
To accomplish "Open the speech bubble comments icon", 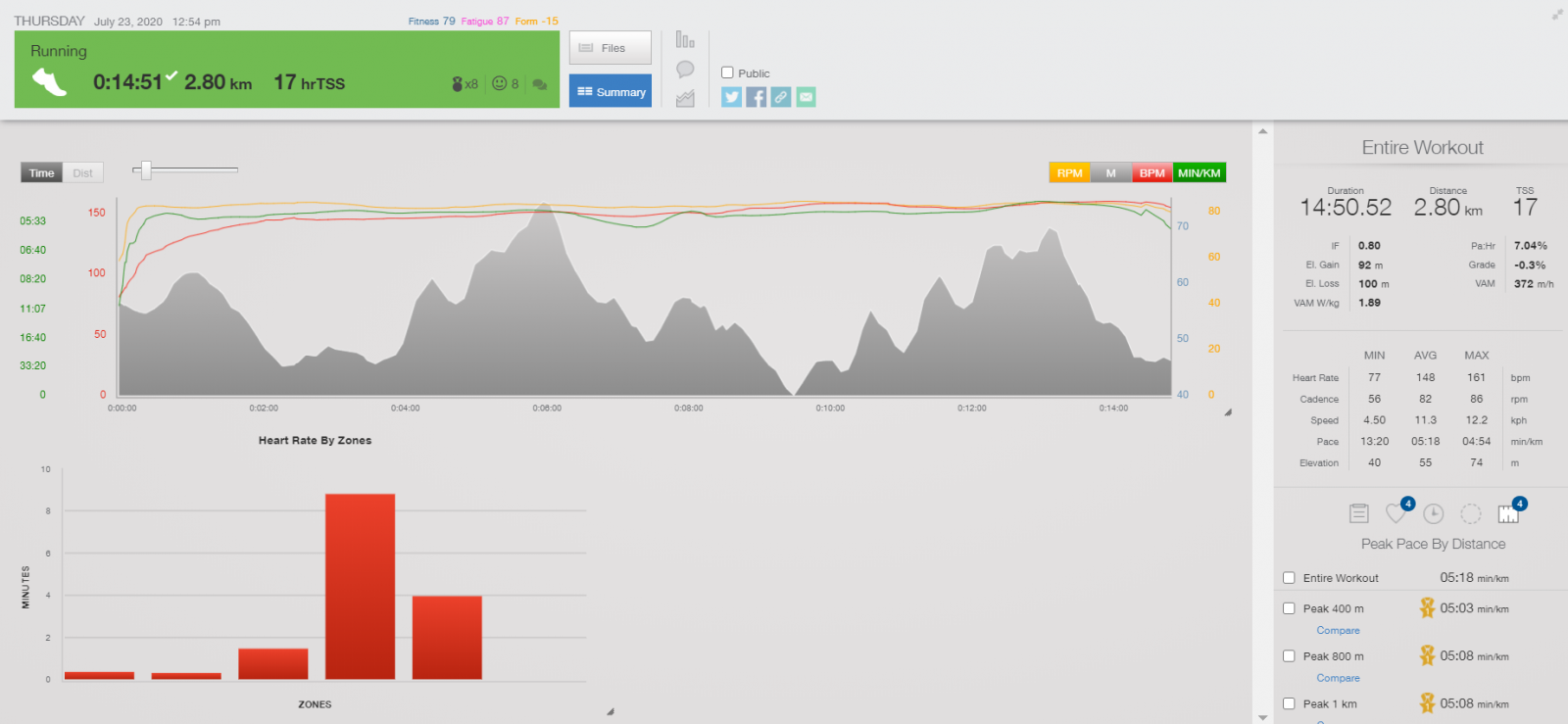I will click(685, 70).
